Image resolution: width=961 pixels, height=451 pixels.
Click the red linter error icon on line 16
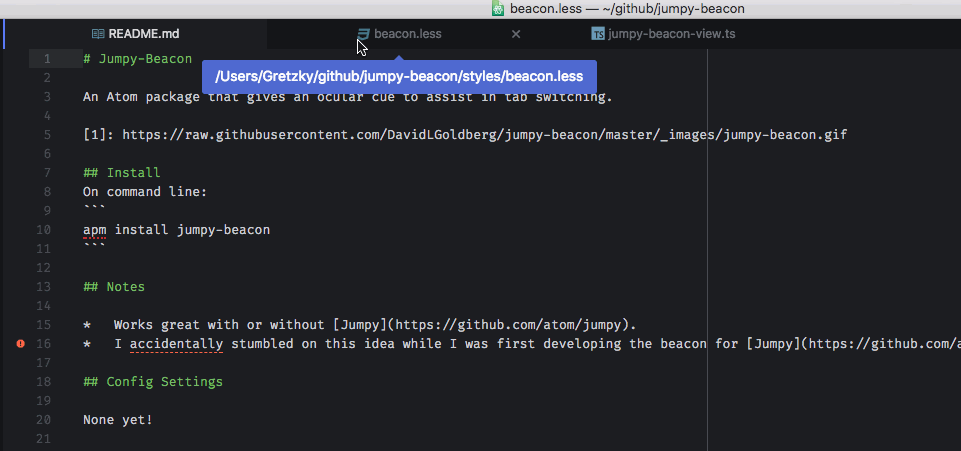20,344
